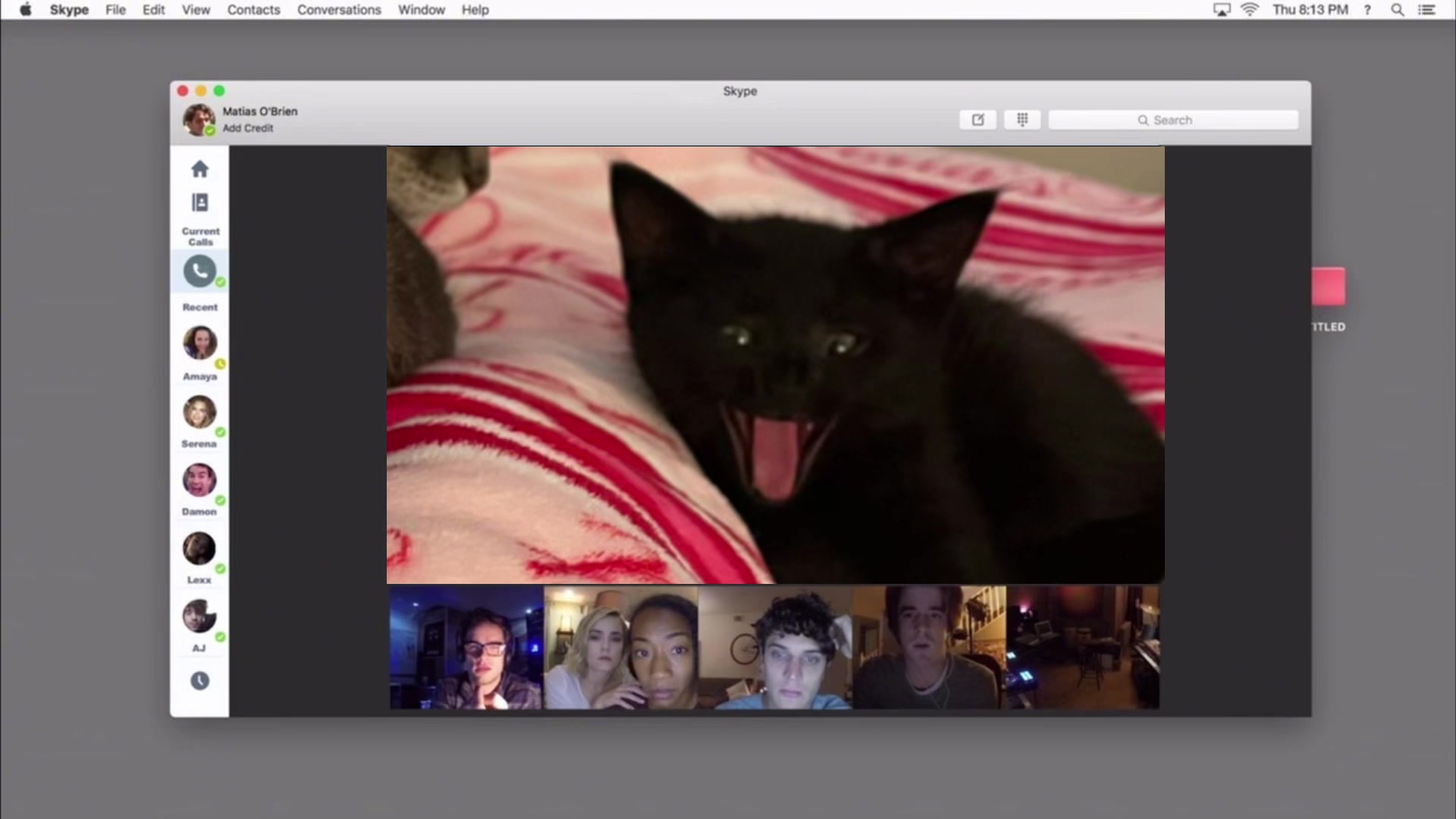This screenshot has width=1456, height=819.
Task: Select the current call phone icon
Action: coord(199,271)
